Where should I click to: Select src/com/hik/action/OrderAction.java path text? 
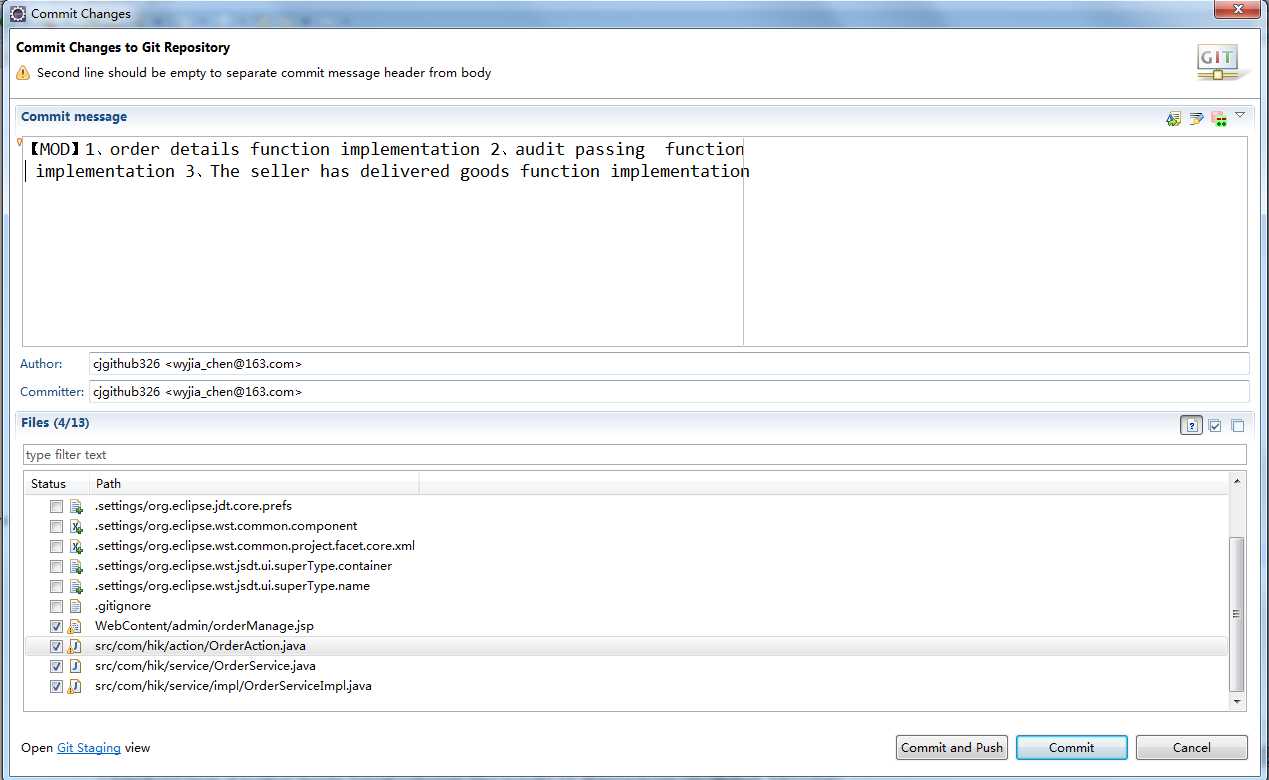(x=200, y=646)
